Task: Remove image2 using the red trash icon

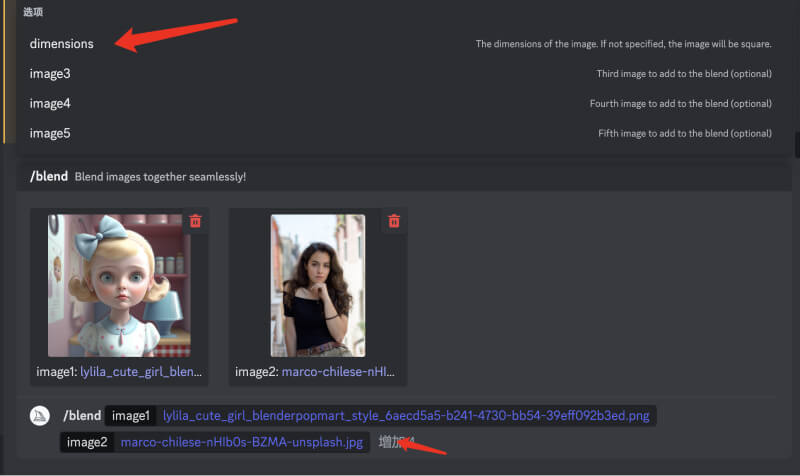Action: click(394, 221)
